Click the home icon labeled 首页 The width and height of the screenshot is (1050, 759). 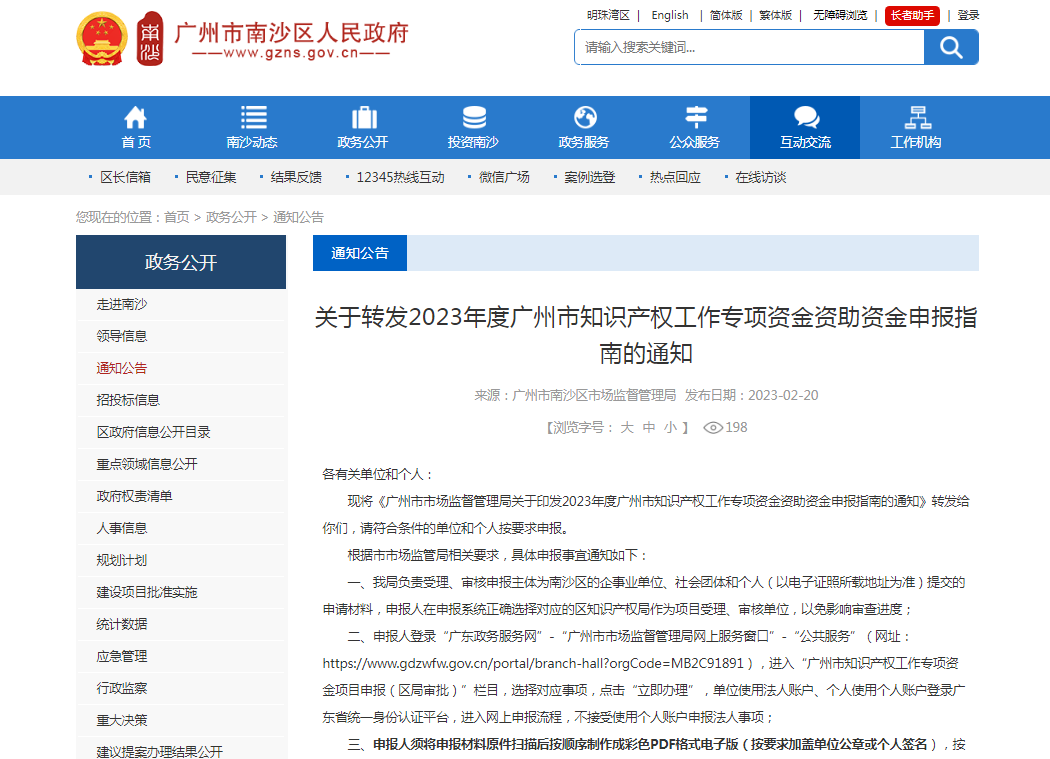tap(135, 118)
